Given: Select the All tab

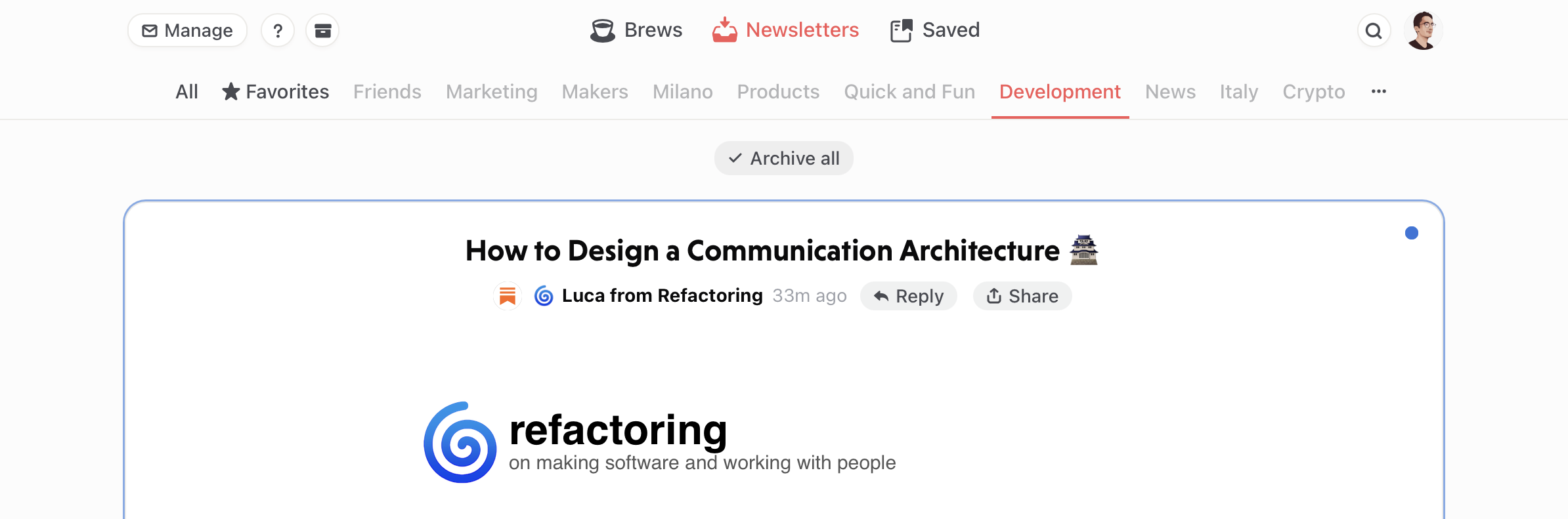Looking at the screenshot, I should point(186,92).
